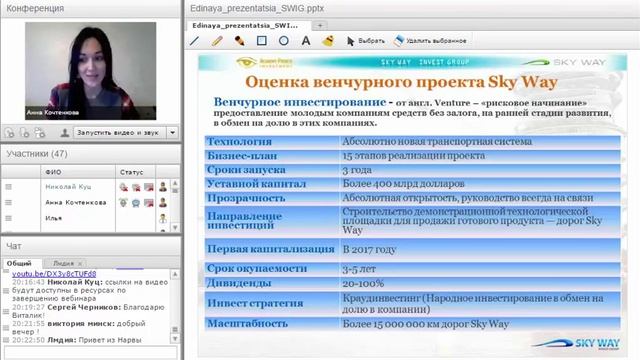Click the Масштабность row on the slide
Image resolution: width=640 pixels, height=360 pixels.
coord(412,324)
